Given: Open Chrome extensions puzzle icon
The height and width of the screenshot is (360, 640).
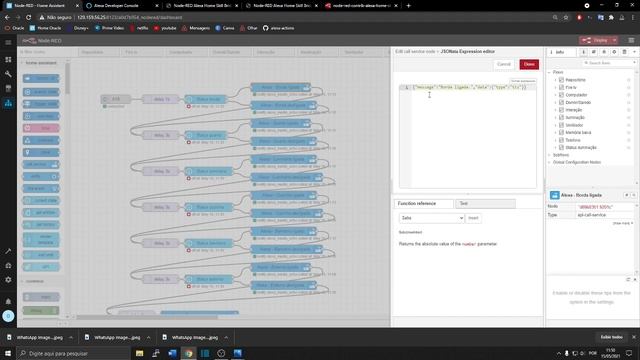Looking at the screenshot, I should (611, 18).
